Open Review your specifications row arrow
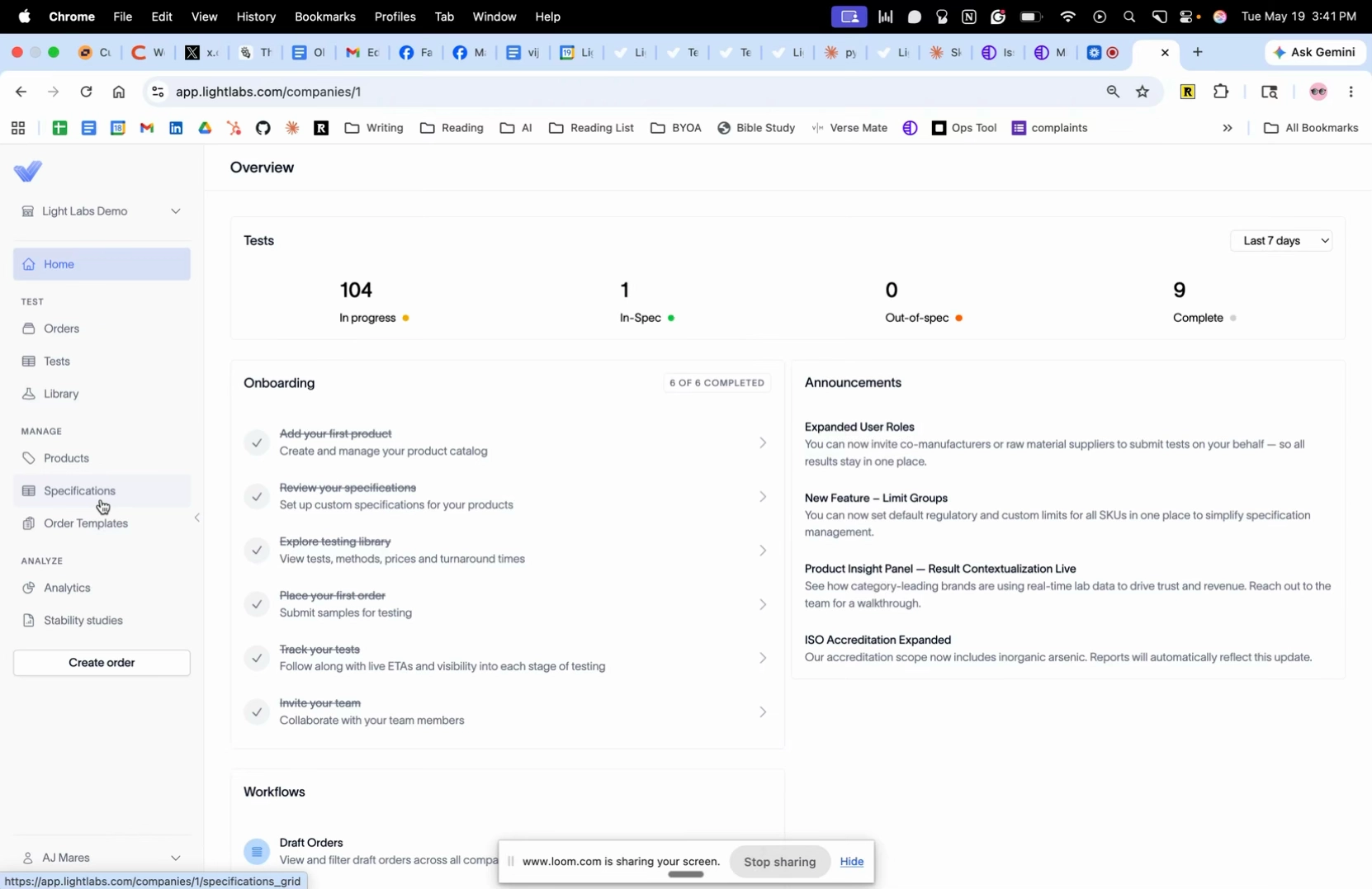The height and width of the screenshot is (889, 1372). tap(763, 496)
